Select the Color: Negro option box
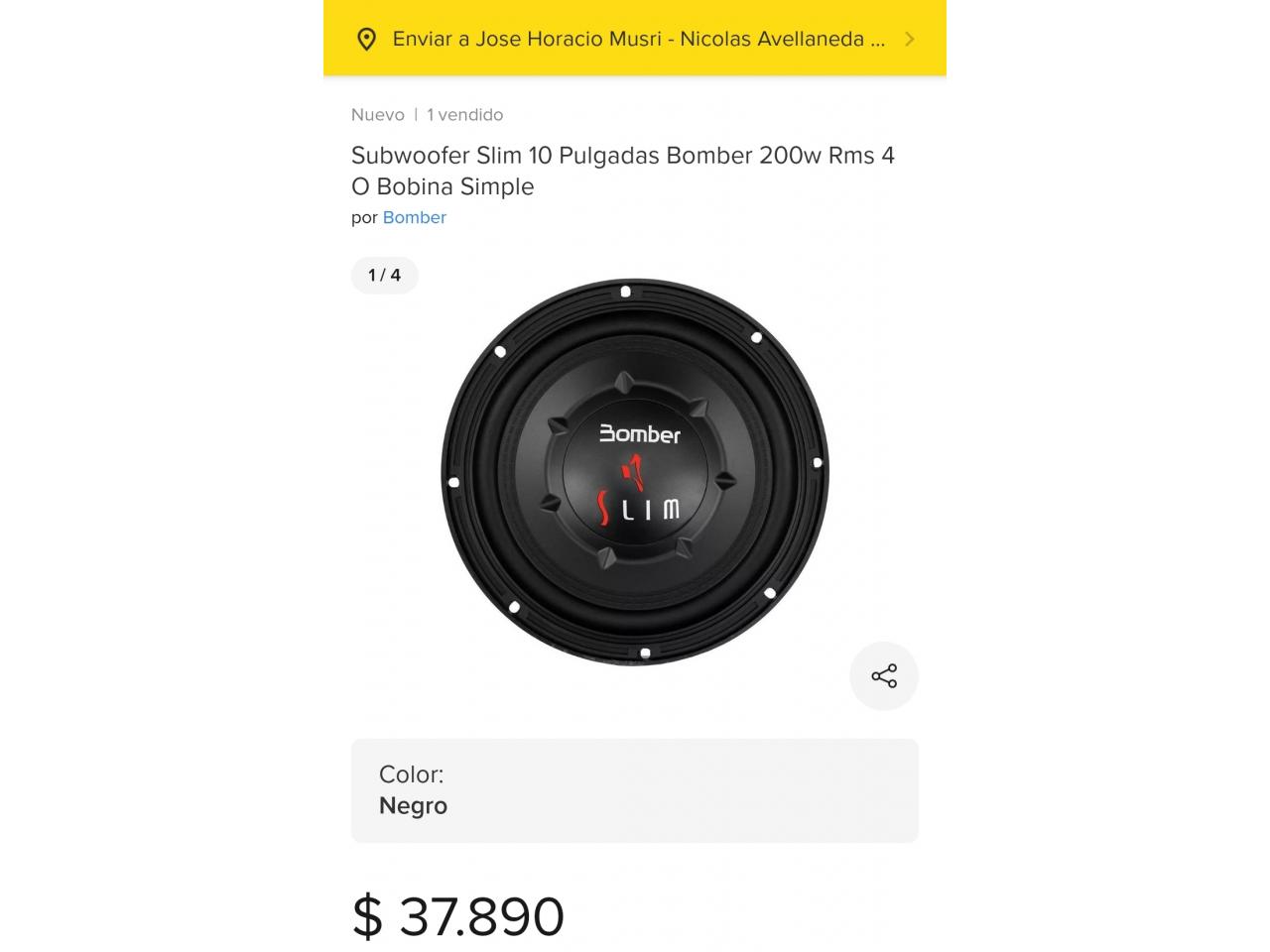The image size is (1270, 952). 635,790
